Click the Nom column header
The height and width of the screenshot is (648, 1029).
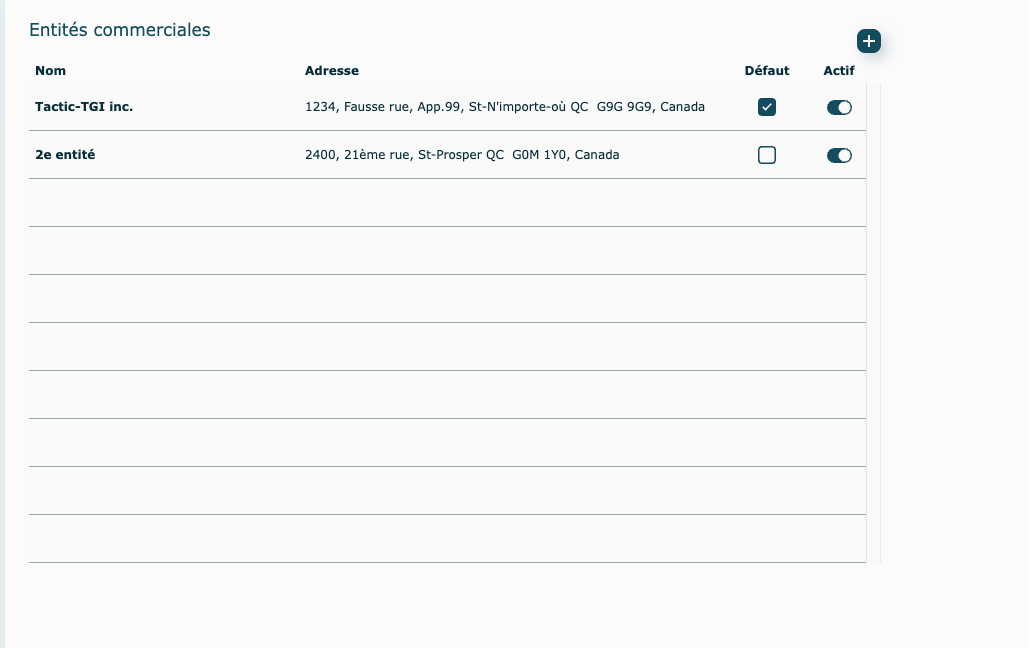pos(51,71)
